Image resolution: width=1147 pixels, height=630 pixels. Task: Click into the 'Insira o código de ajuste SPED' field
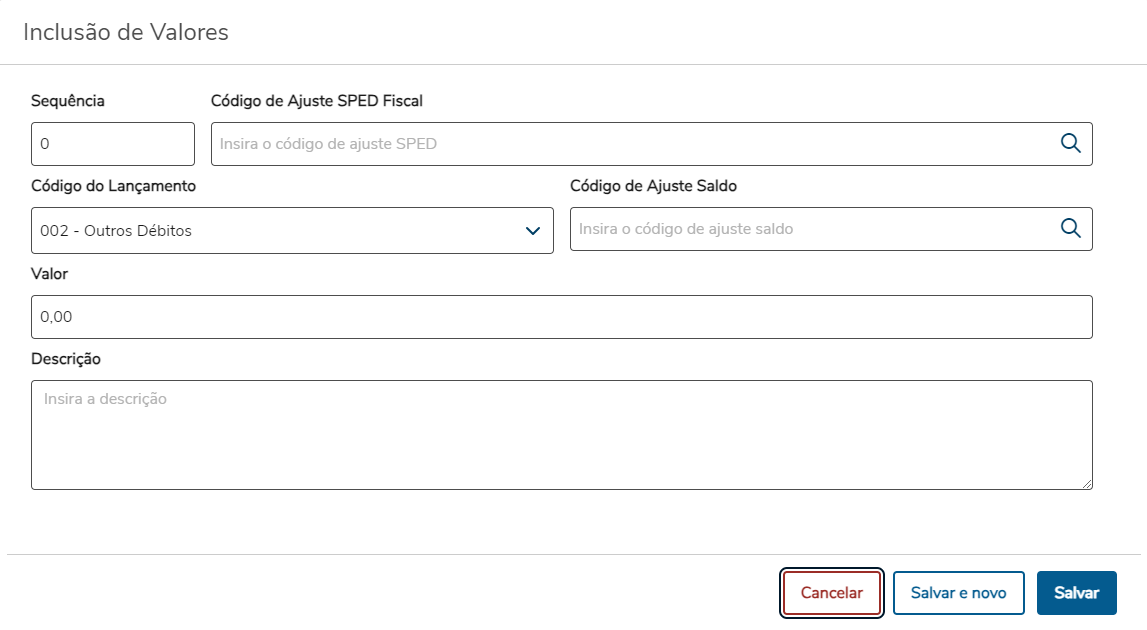tap(630, 144)
